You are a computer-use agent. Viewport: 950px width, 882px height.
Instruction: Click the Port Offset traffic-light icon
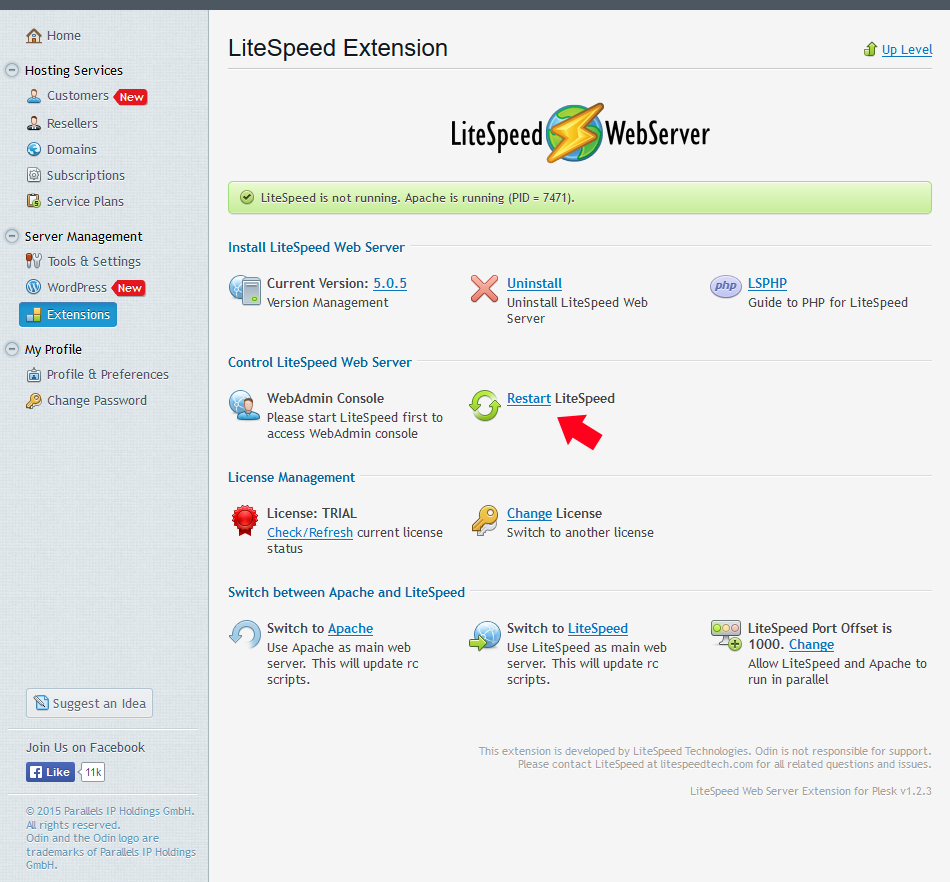pos(726,635)
